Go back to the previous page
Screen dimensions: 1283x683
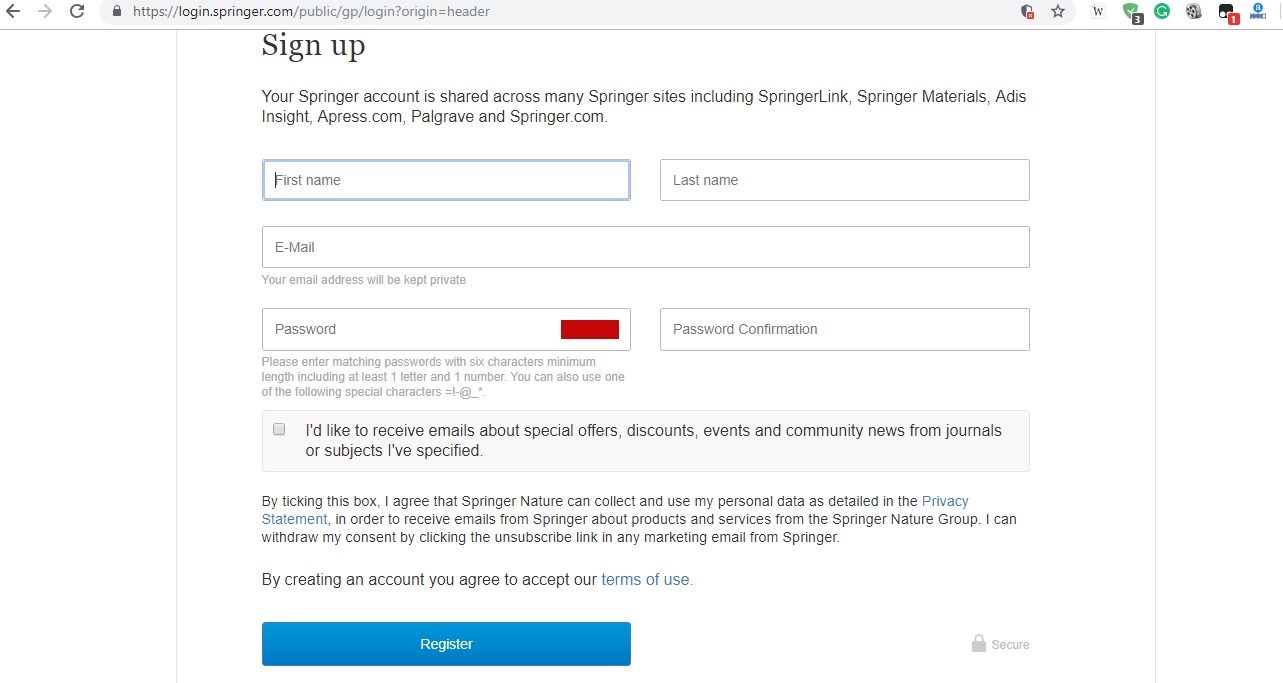pos(14,12)
